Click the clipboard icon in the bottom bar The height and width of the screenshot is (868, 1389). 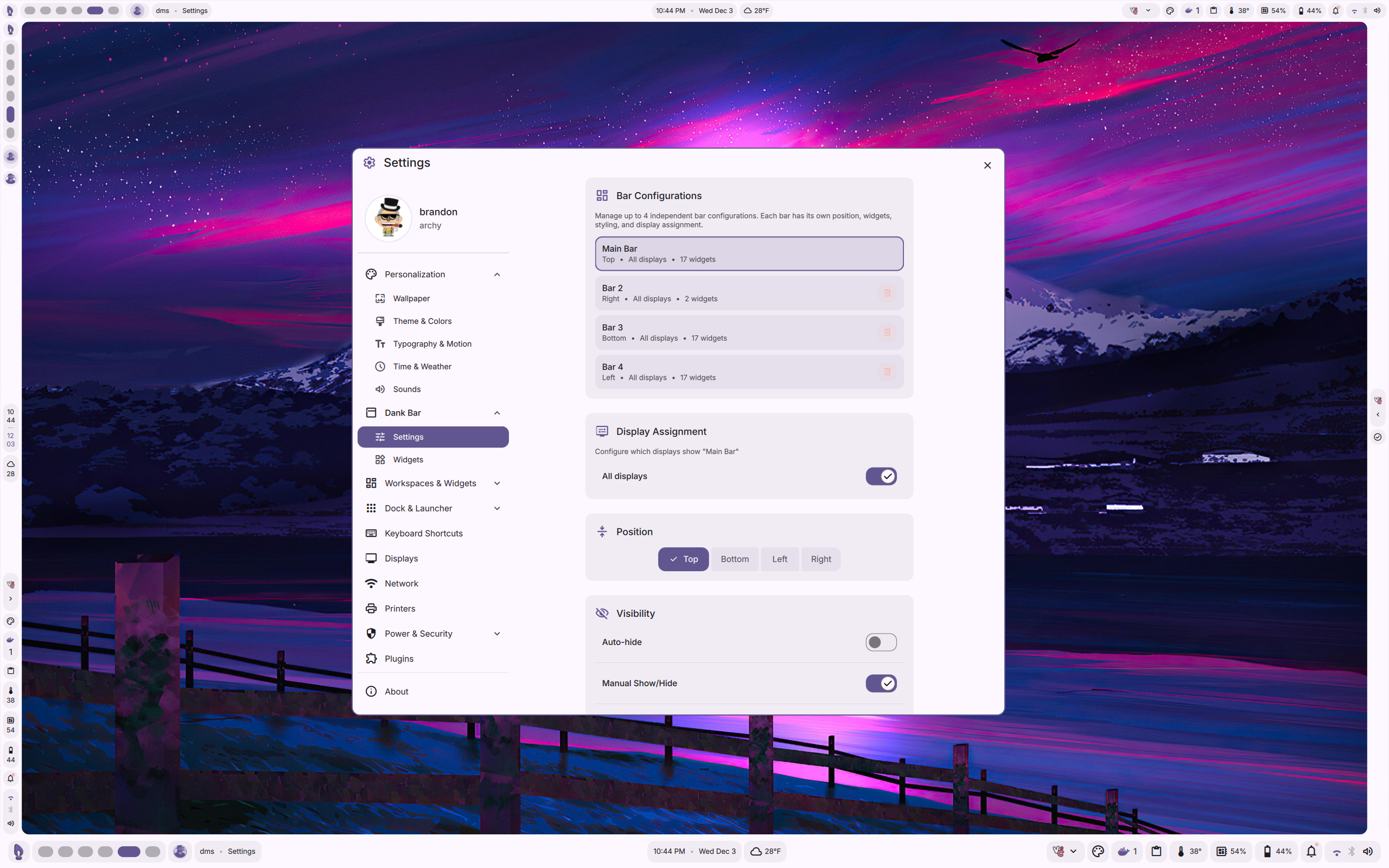point(1157,851)
